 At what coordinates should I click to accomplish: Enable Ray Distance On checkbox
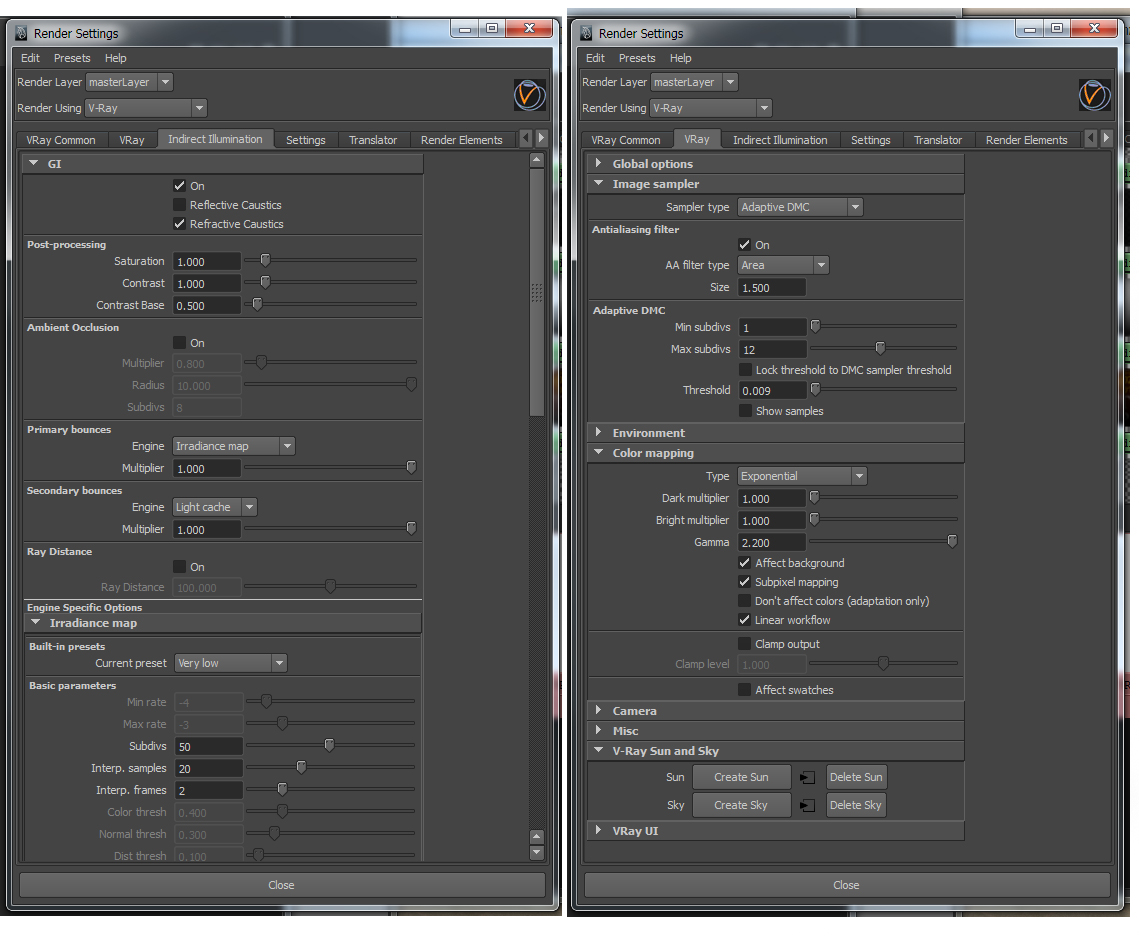click(x=179, y=566)
